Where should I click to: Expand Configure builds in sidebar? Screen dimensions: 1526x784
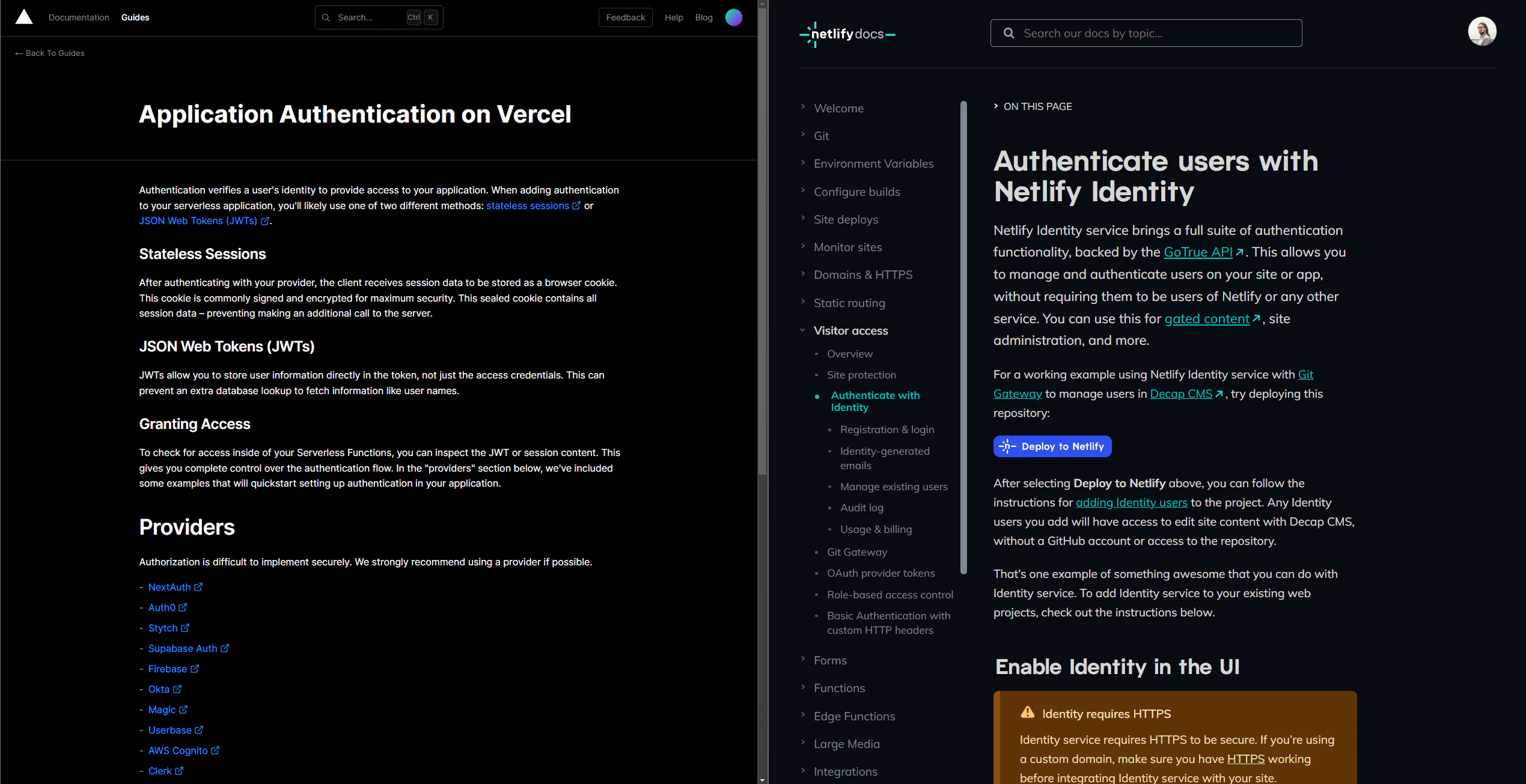point(803,190)
